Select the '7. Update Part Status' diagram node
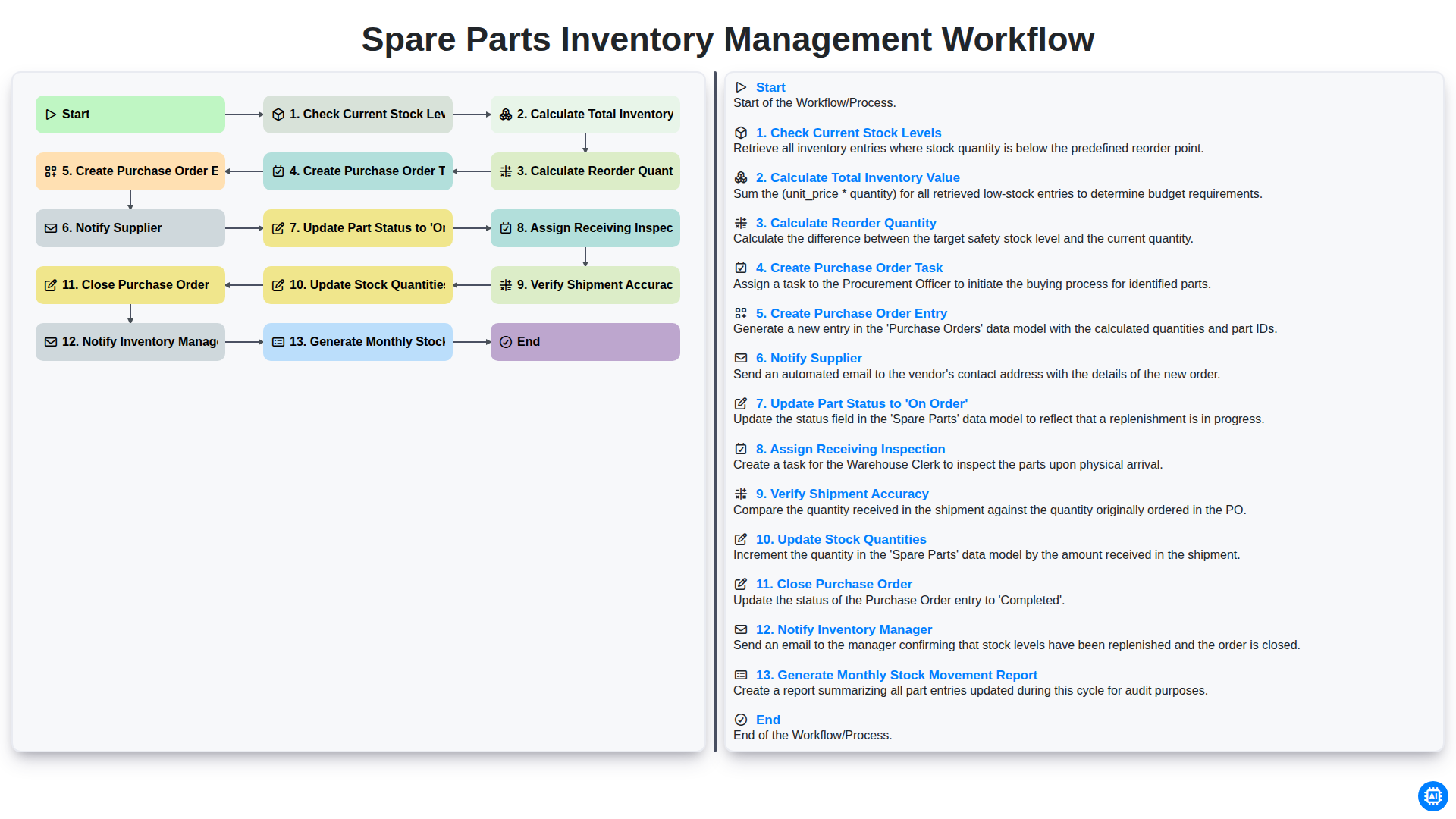 [358, 228]
